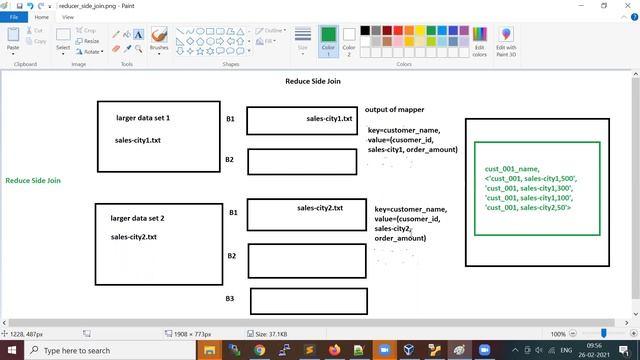Expand the Size line thickness dropdown
The height and width of the screenshot is (360, 640).
coord(302,54)
